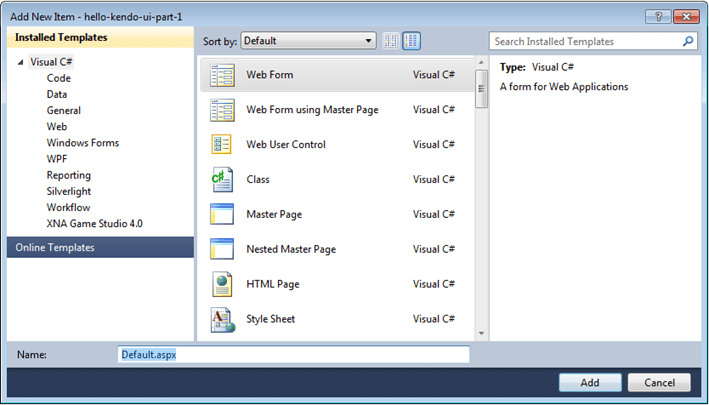This screenshot has height=405, width=709.
Task: Select the Master Page template icon
Action: click(222, 214)
